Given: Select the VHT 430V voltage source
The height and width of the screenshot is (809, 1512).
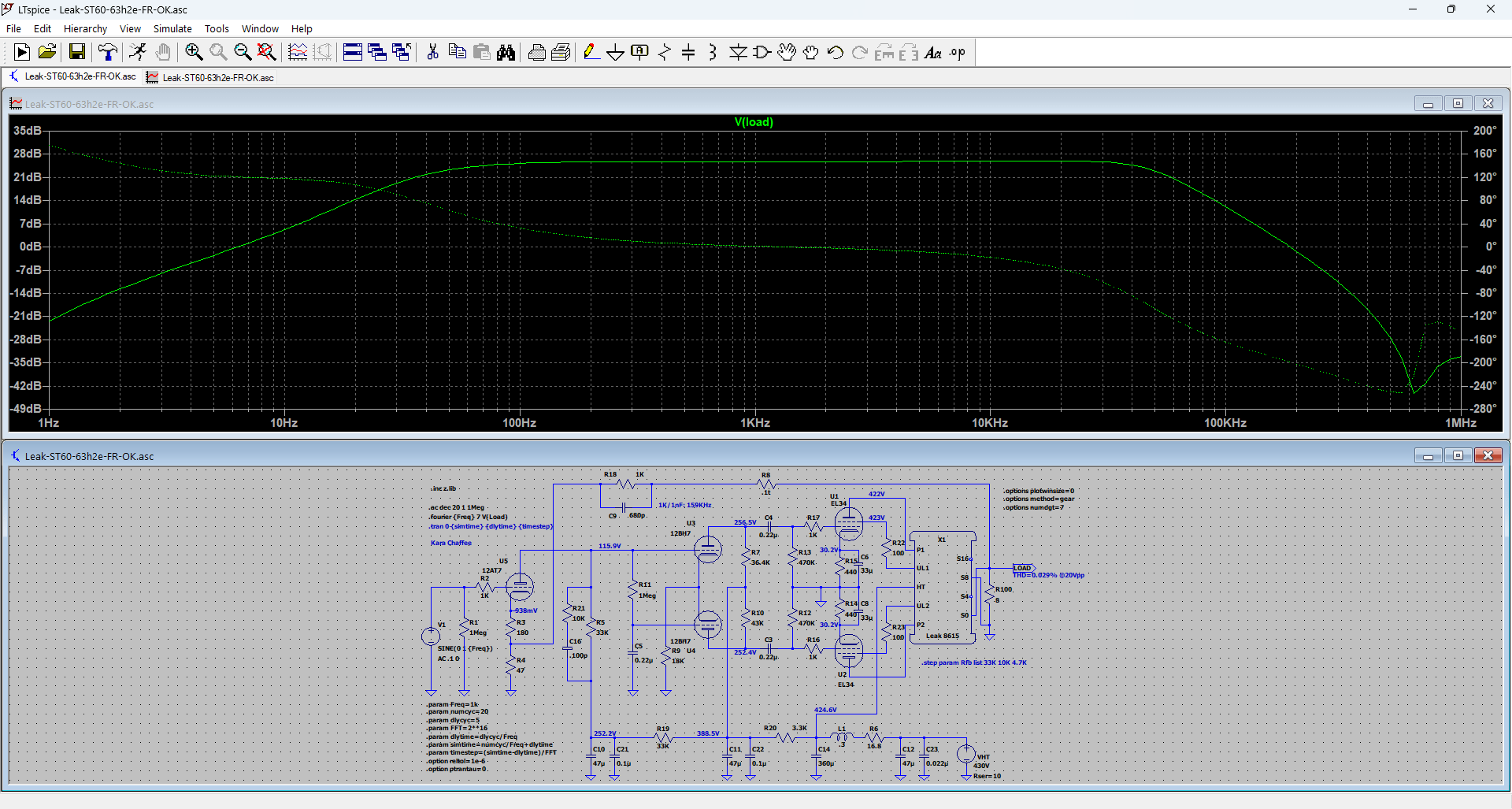Looking at the screenshot, I should tap(966, 754).
